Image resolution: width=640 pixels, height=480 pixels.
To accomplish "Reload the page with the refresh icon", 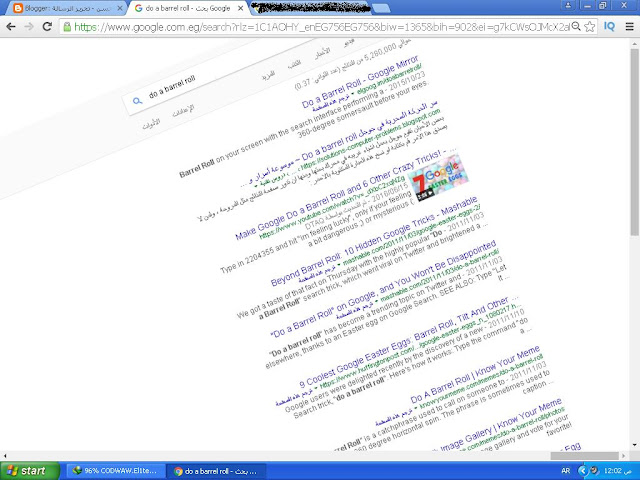I will 47,27.
